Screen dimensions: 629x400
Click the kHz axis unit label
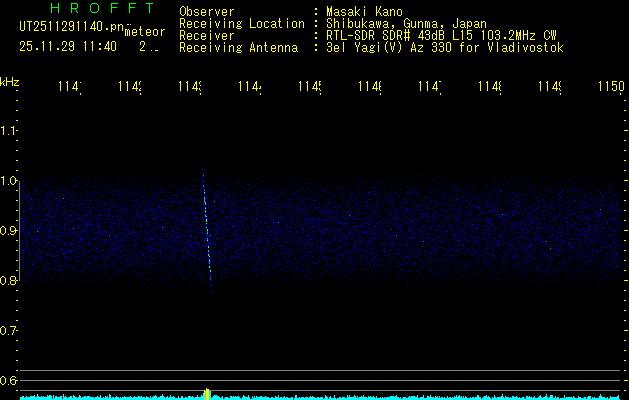[x=9, y=80]
